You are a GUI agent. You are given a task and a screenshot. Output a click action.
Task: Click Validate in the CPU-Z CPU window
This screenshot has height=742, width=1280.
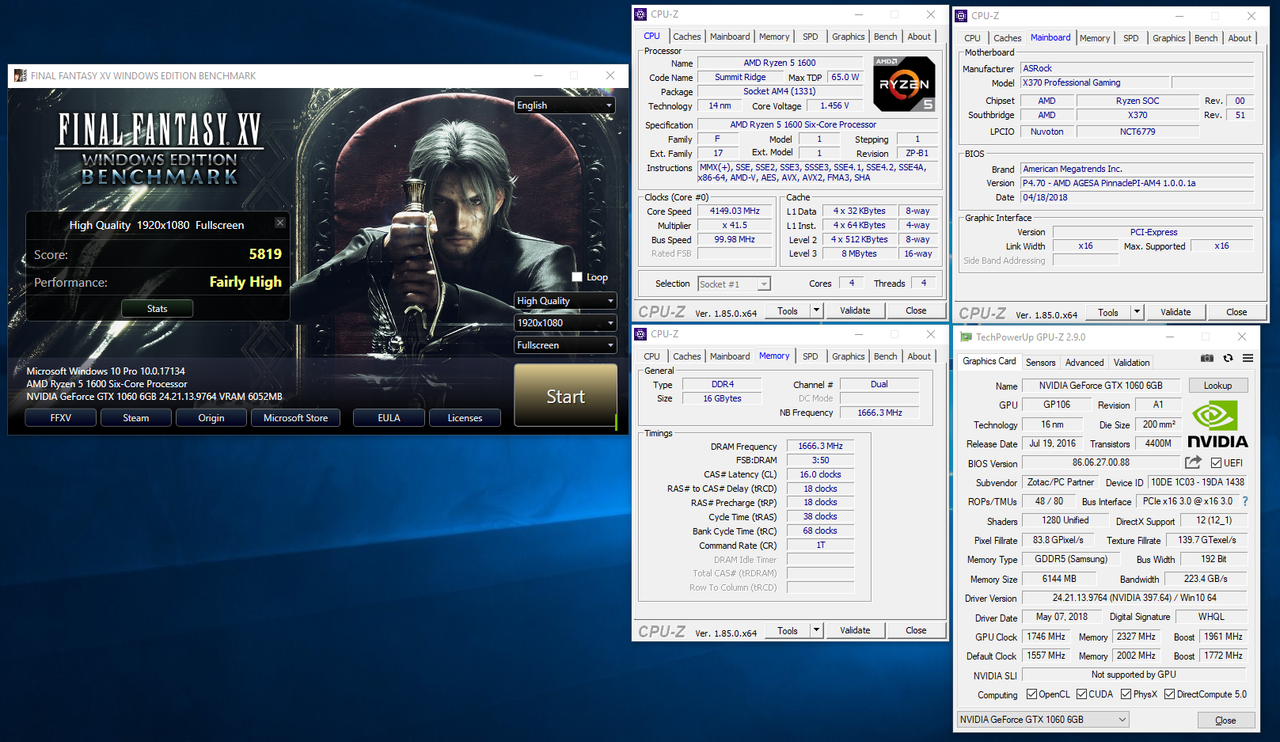[x=855, y=311]
